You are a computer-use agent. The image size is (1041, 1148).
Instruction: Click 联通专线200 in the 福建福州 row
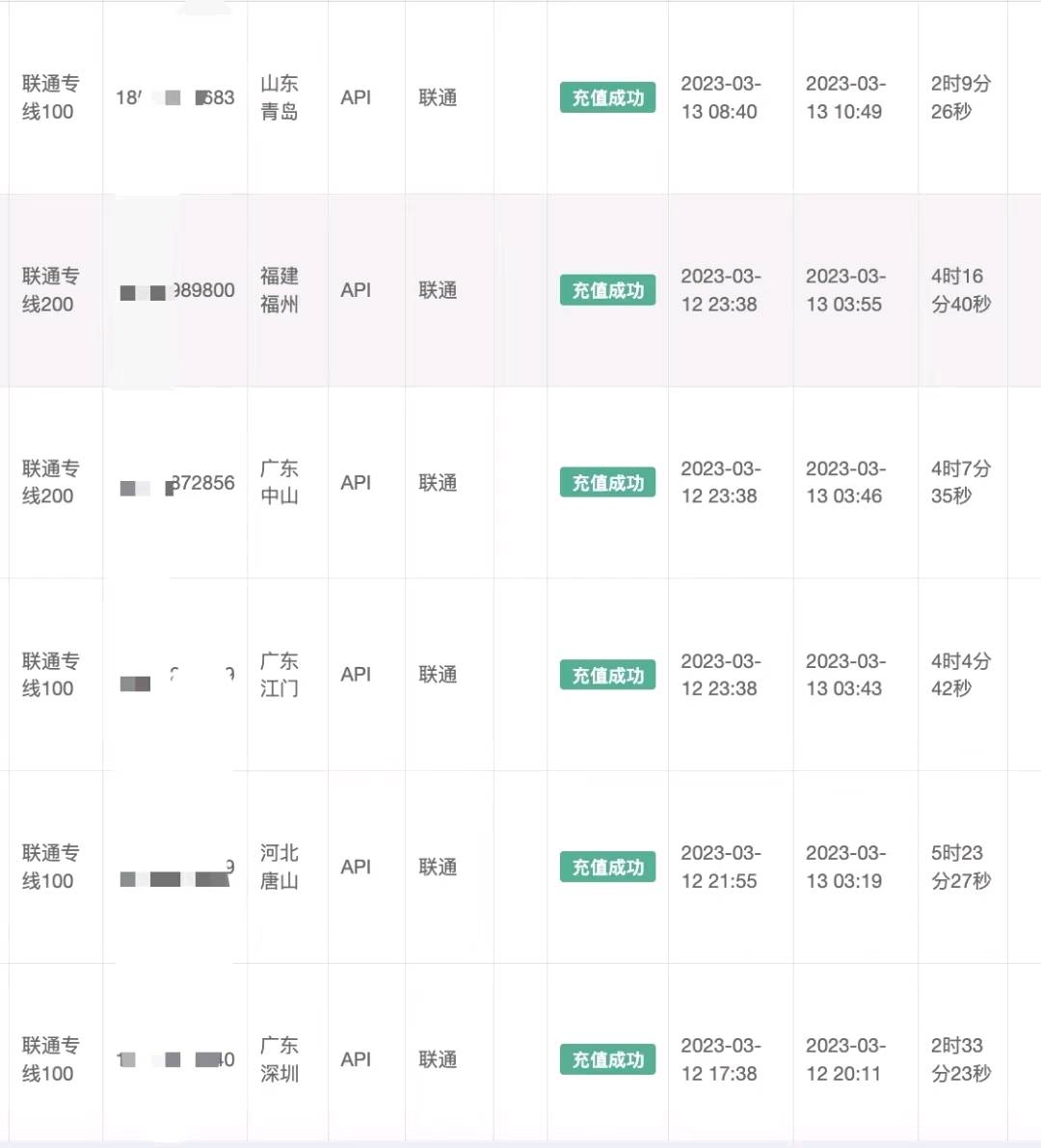pos(50,290)
